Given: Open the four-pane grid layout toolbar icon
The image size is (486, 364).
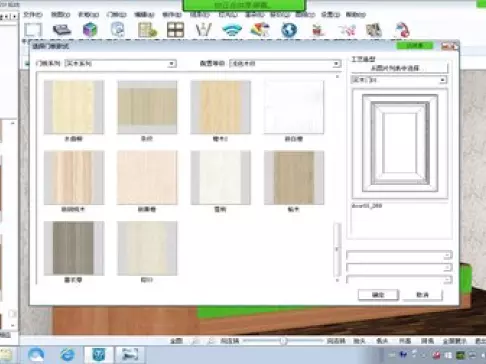Looking at the screenshot, I should coord(175,30).
